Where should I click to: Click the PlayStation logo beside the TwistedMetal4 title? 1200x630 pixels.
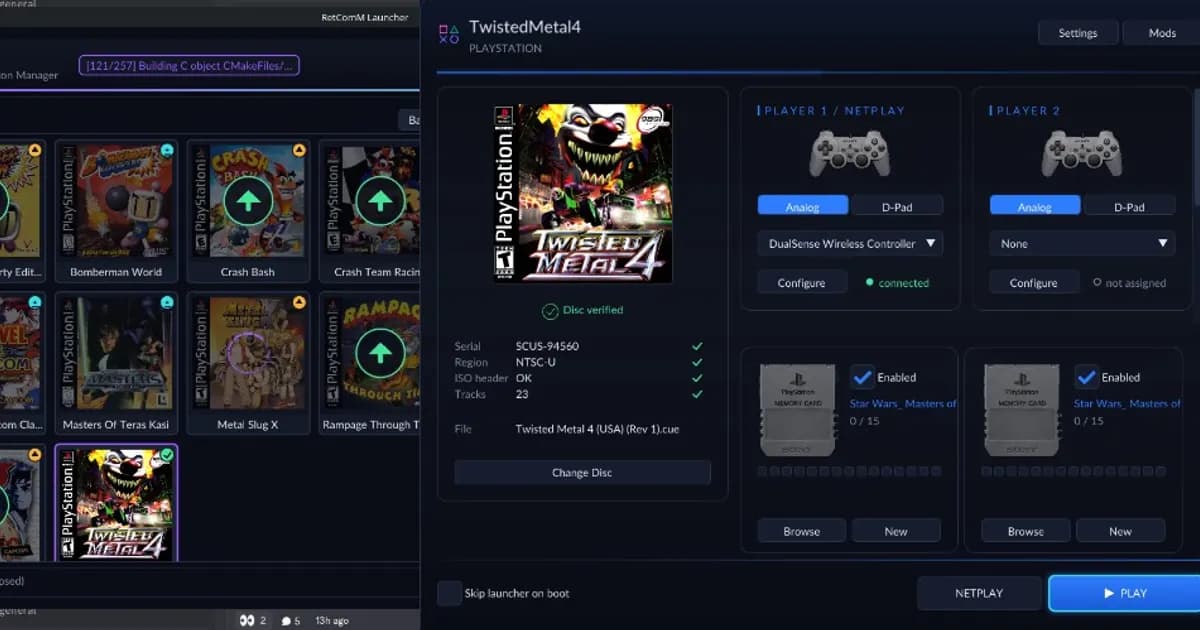[449, 35]
